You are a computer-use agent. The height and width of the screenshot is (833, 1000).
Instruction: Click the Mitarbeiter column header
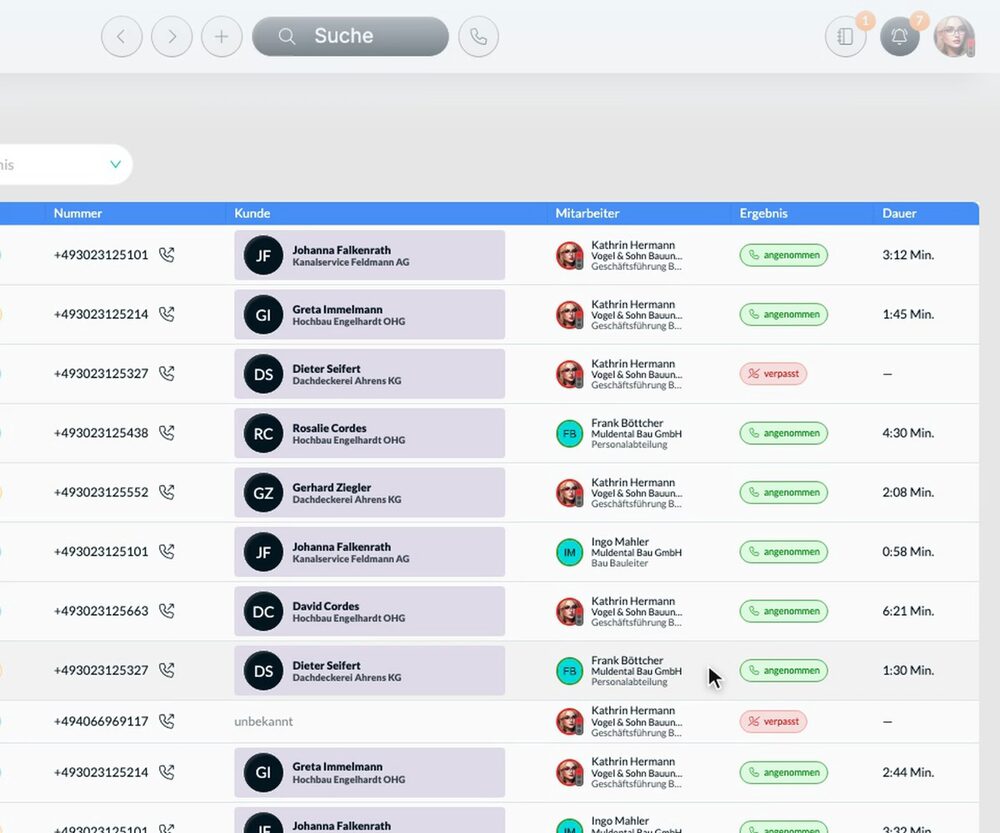pos(587,214)
